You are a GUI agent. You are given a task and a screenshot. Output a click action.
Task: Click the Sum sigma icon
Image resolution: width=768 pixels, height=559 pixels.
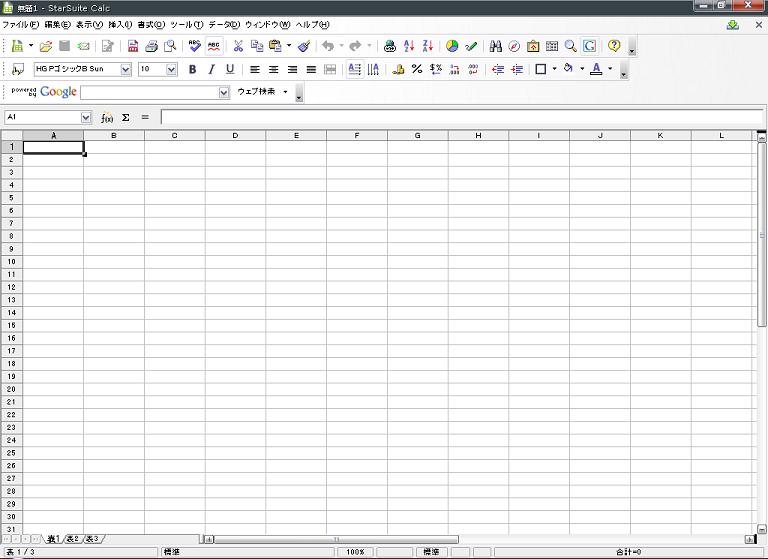(x=126, y=118)
